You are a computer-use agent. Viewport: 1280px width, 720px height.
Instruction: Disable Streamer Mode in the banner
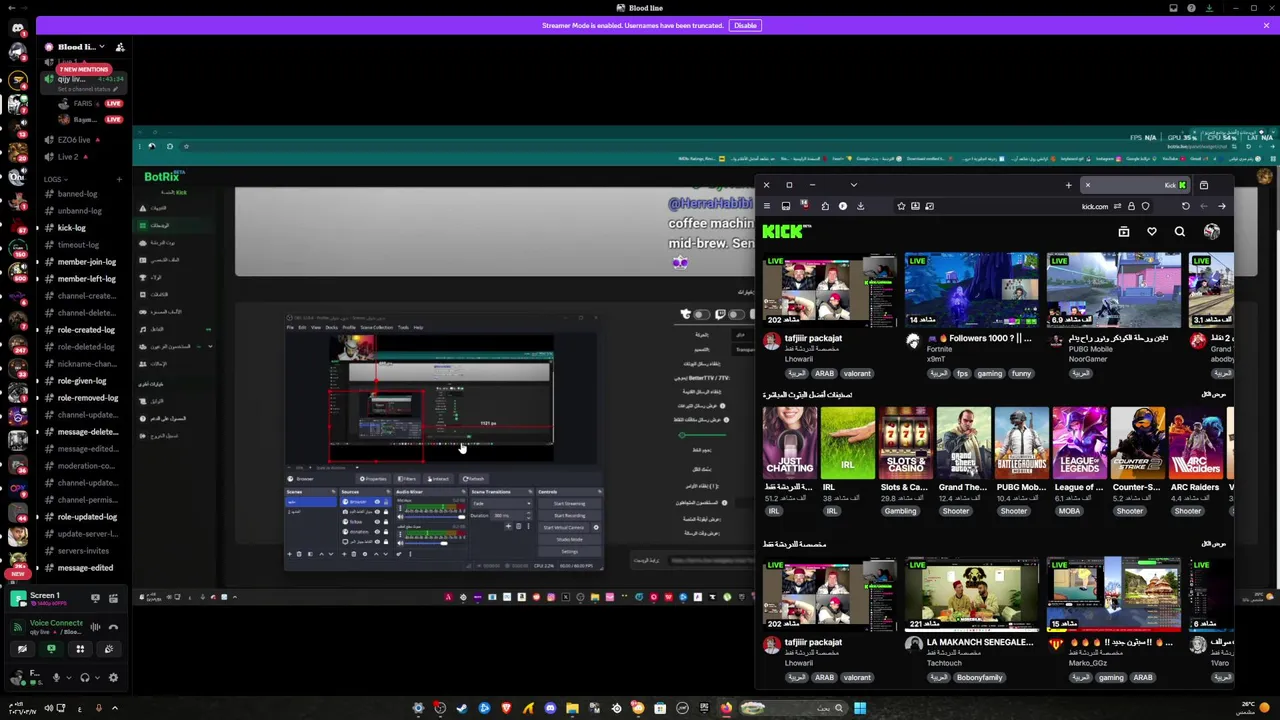pos(745,25)
